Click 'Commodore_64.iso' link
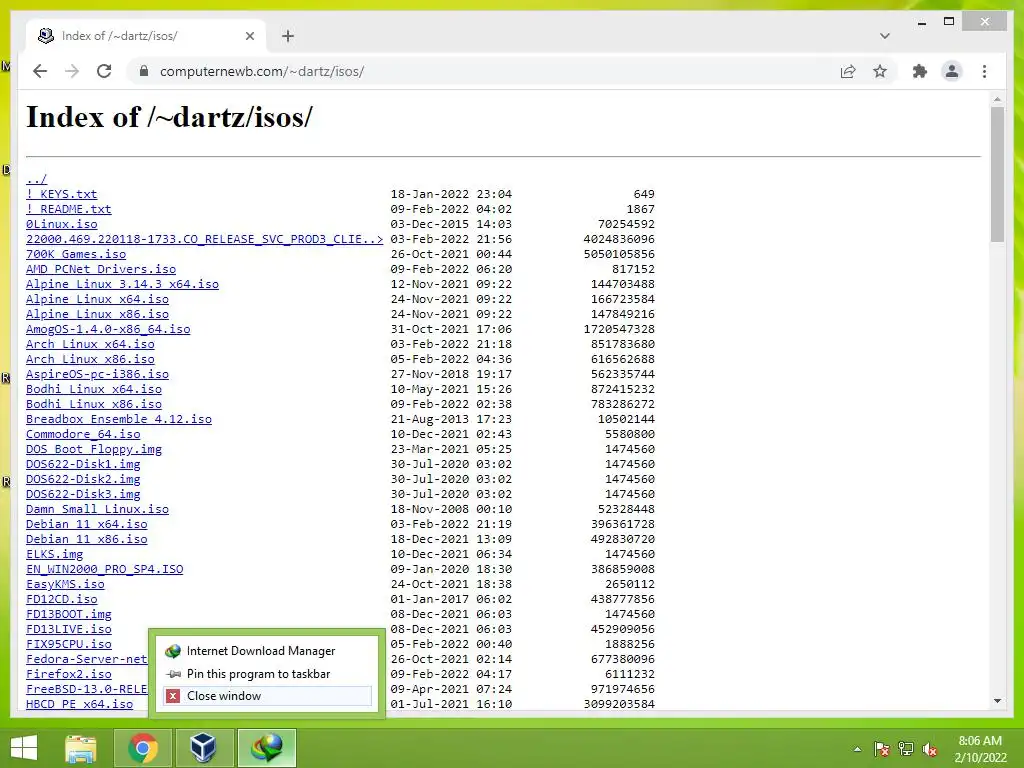 83,434
